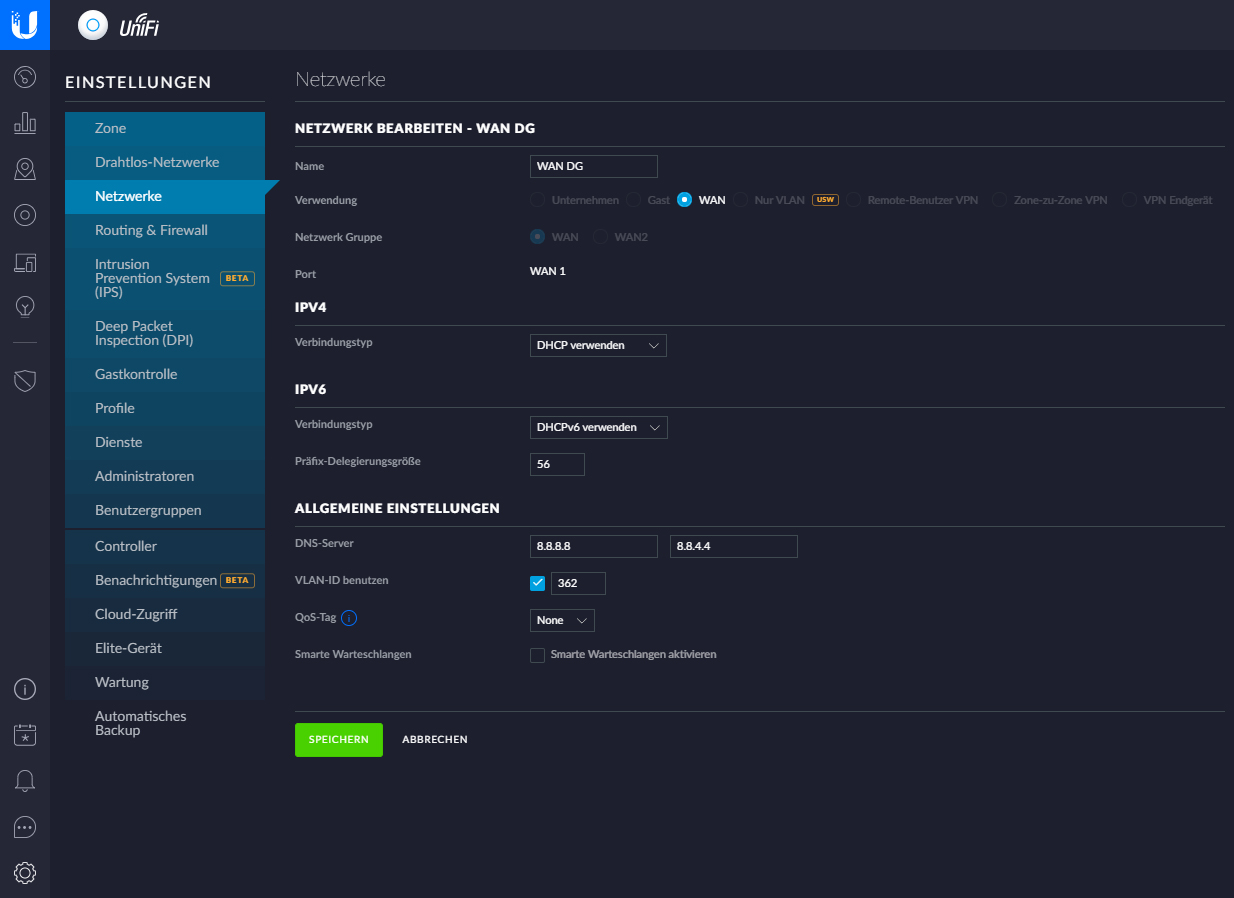Open the Map icon in sidebar
Viewport: 1234px width, 898px height.
pos(25,169)
